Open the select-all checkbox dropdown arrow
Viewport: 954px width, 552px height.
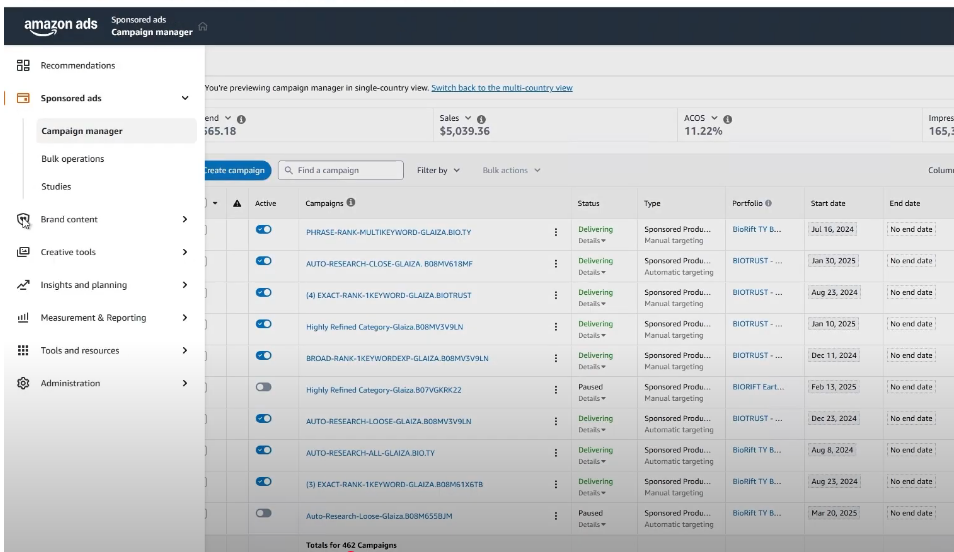tap(215, 203)
